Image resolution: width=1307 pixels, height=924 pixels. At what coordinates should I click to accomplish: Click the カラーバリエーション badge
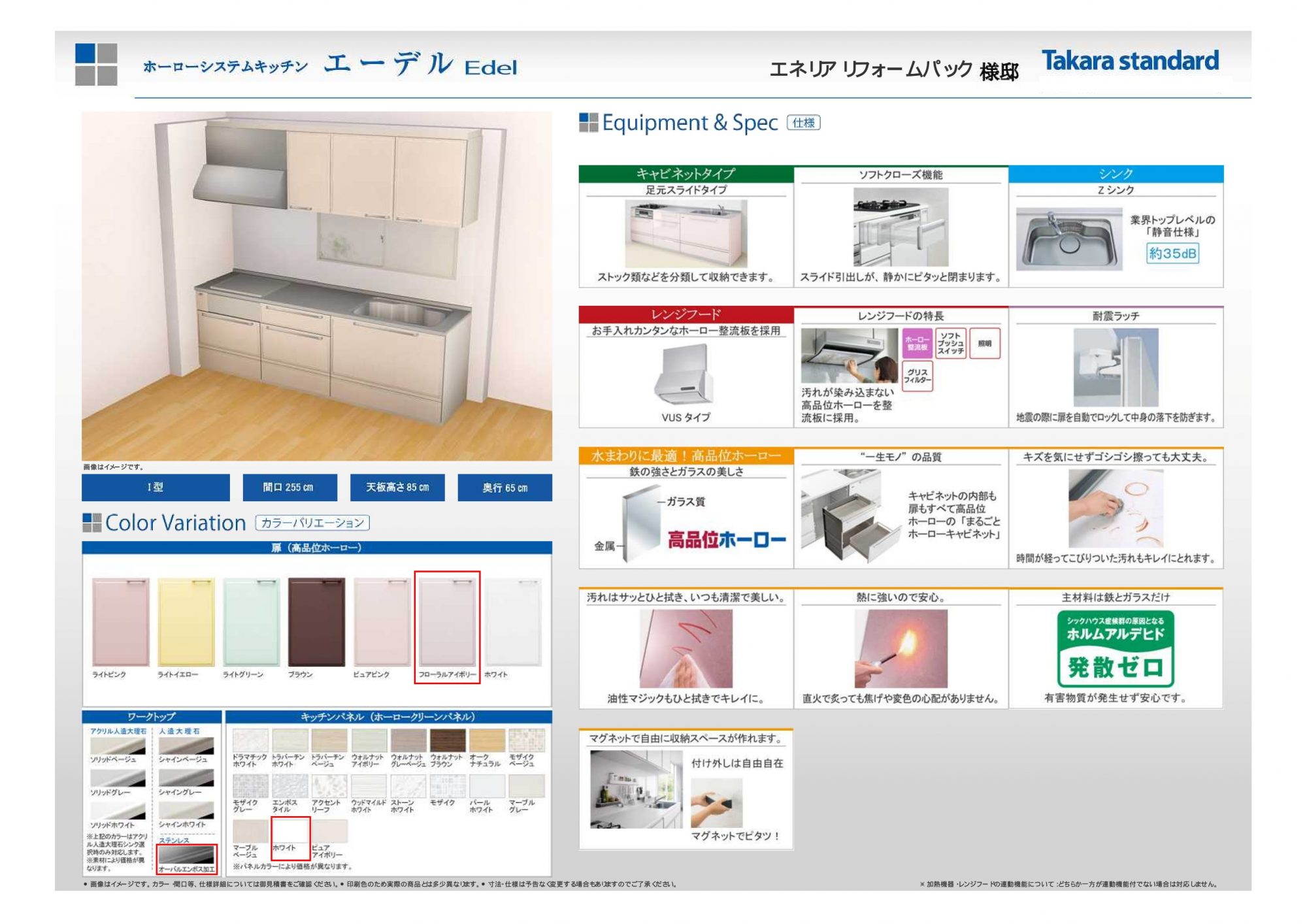[x=312, y=523]
